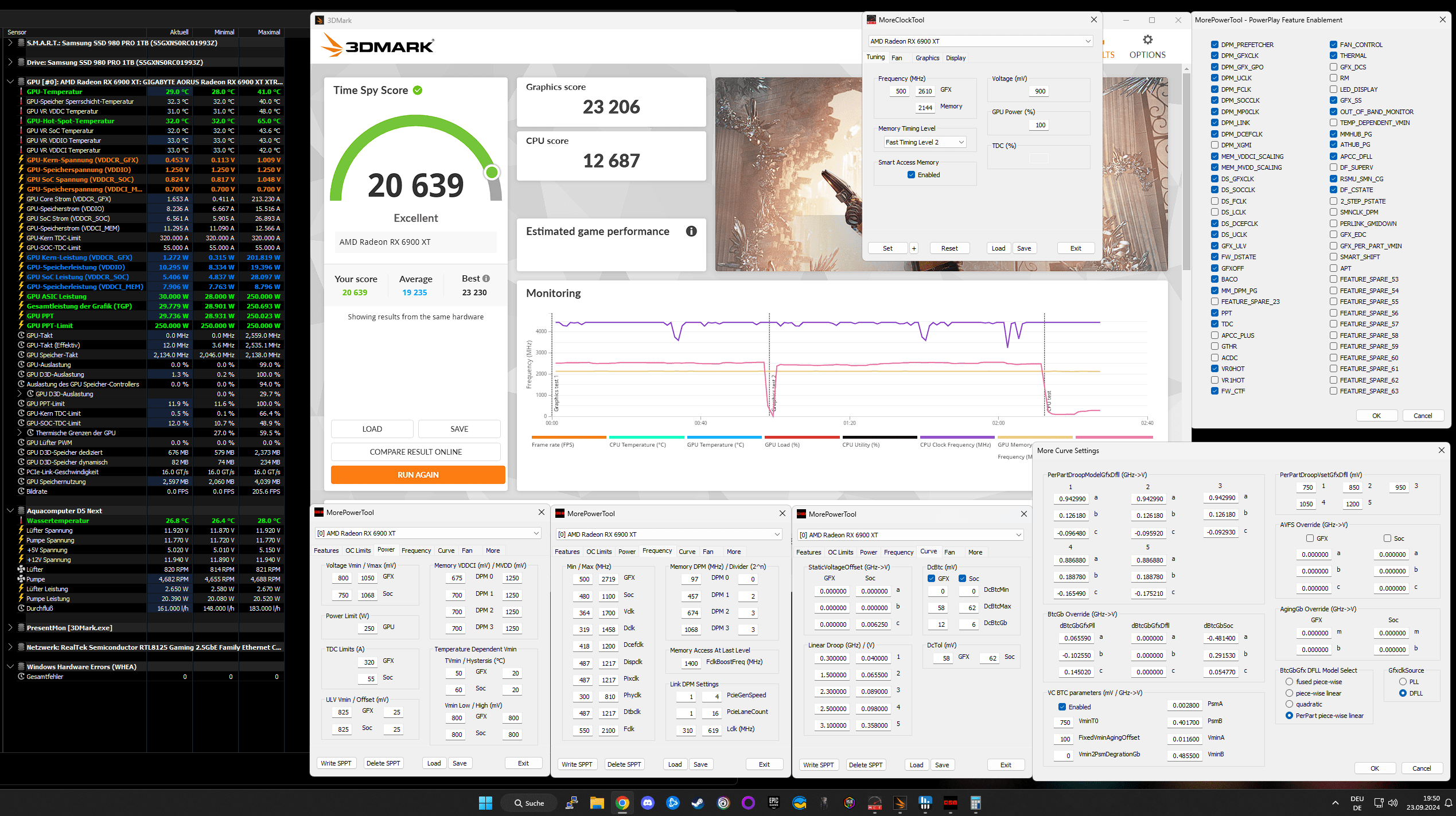Toggle DcBtc GFX checkbox
The image size is (1456, 816).
pyautogui.click(x=932, y=579)
